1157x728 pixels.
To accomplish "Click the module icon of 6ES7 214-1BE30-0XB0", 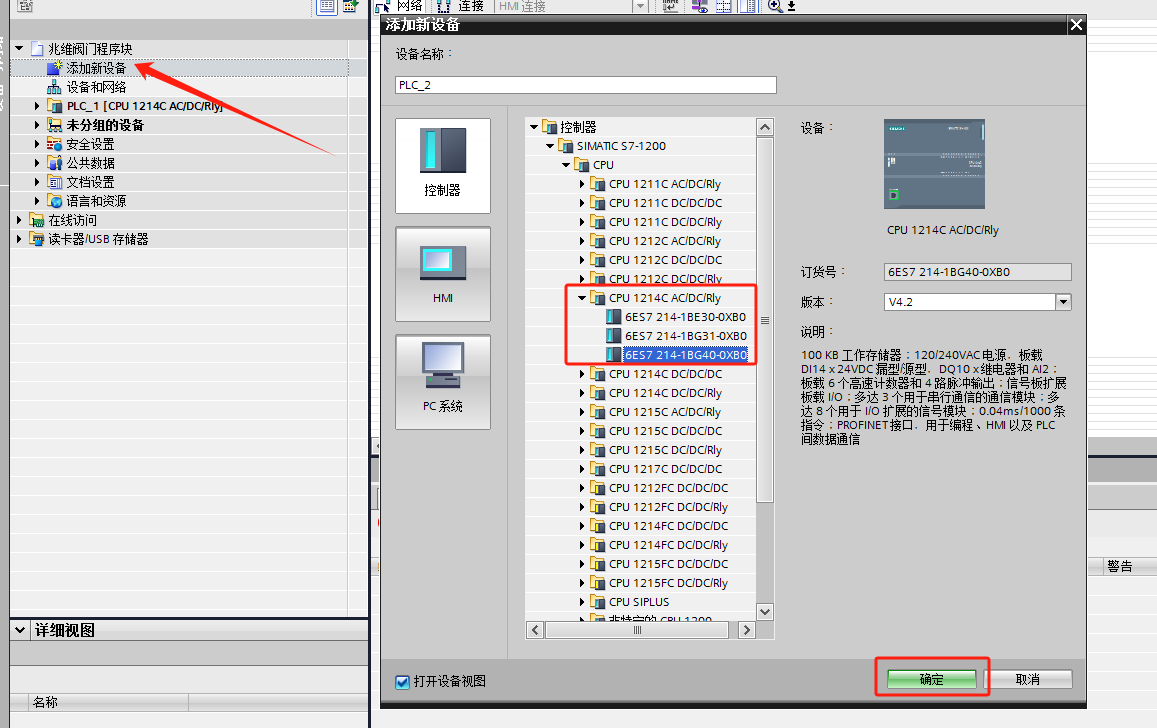I will click(613, 317).
